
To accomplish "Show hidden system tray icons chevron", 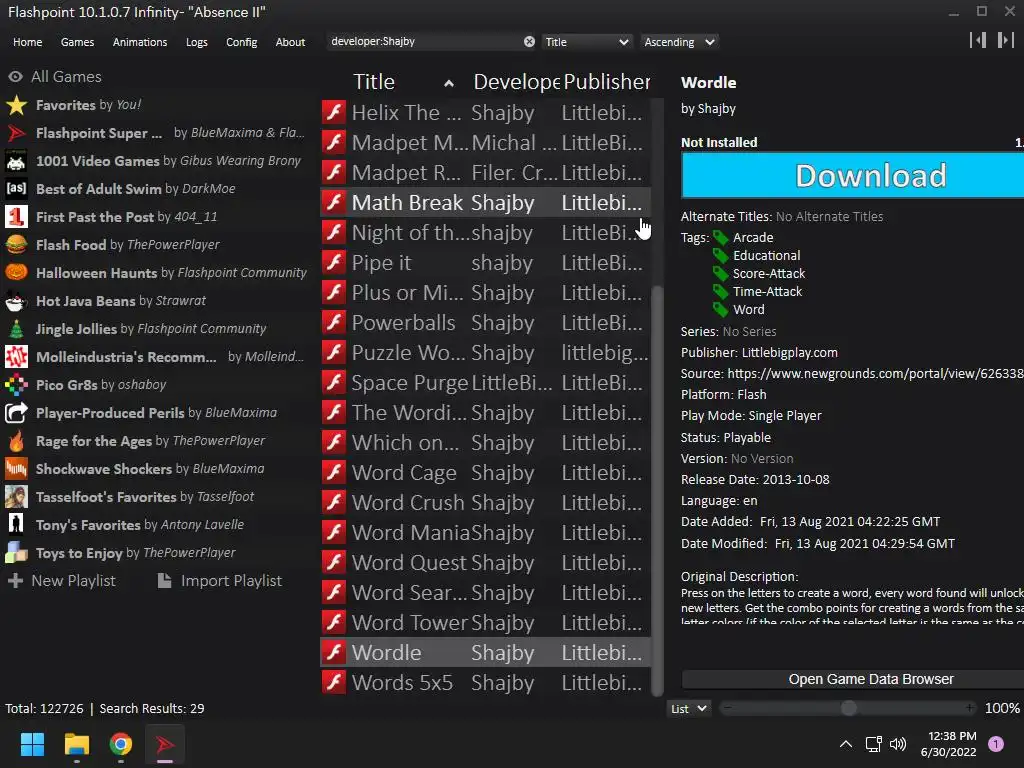I will (846, 744).
